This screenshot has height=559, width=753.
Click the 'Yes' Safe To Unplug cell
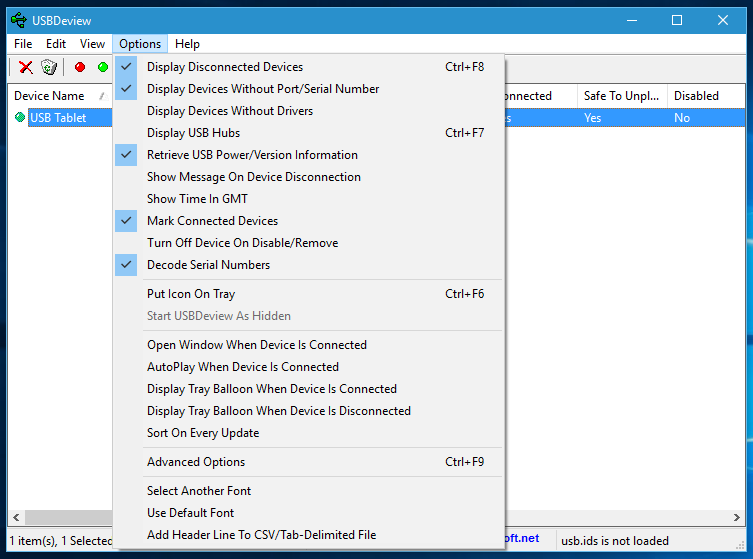coord(593,118)
